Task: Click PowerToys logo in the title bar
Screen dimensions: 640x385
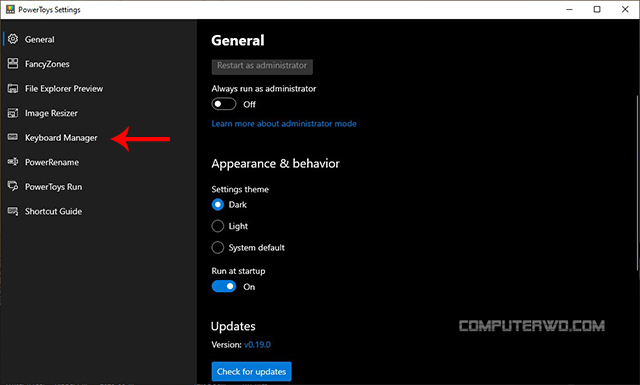Action: tap(10, 9)
